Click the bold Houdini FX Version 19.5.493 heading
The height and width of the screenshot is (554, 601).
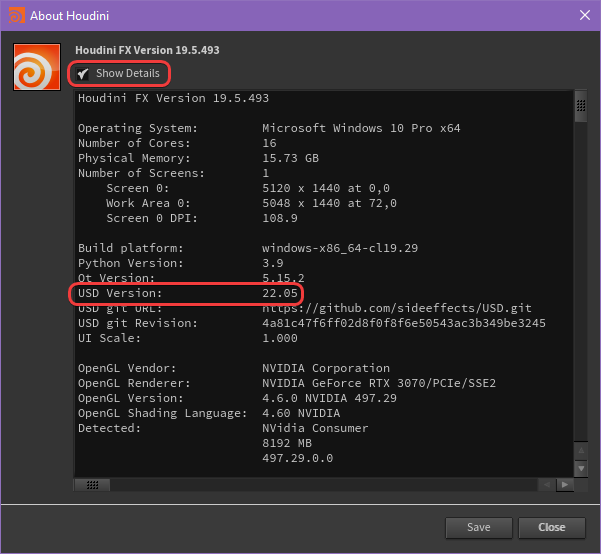coord(147,50)
